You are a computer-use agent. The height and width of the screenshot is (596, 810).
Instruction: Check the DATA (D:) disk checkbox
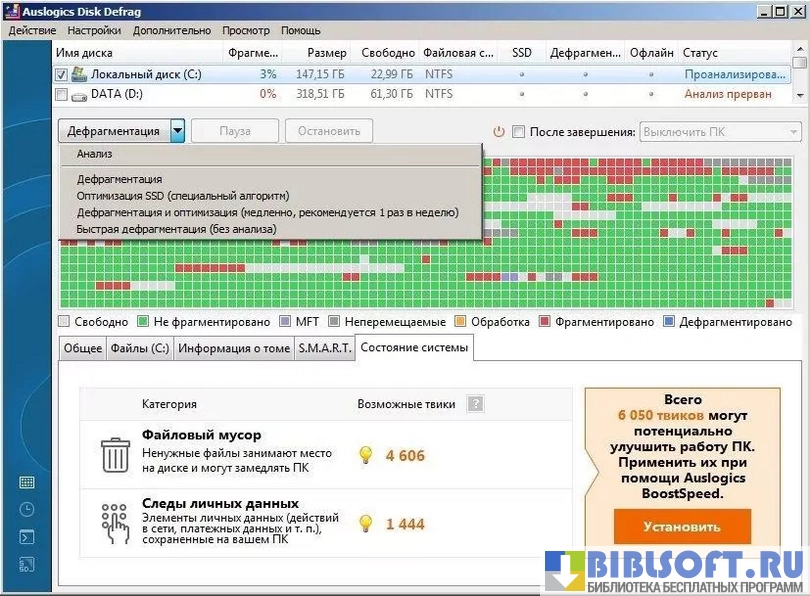click(x=61, y=95)
